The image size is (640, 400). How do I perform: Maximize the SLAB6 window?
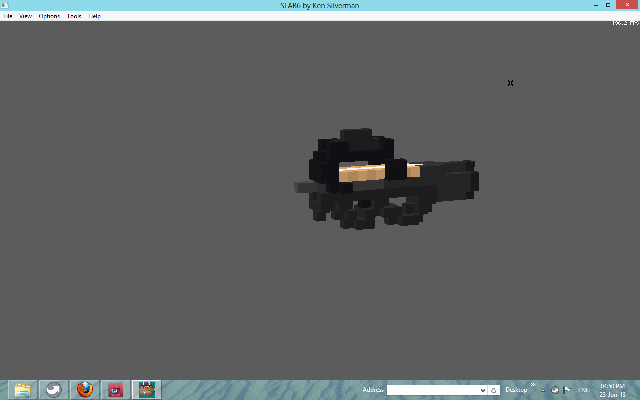[608, 5]
